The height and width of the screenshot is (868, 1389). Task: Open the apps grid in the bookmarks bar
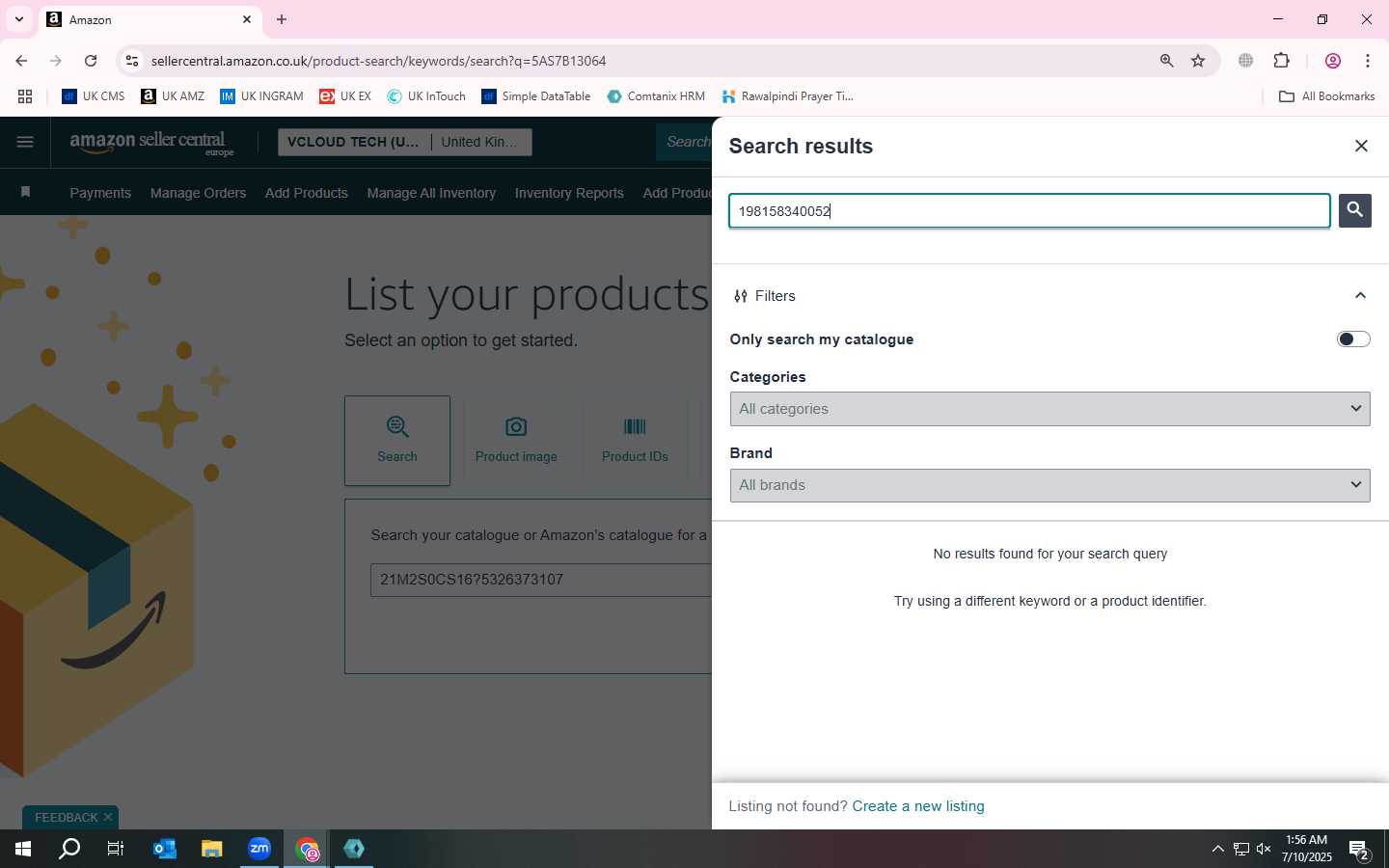click(x=25, y=96)
